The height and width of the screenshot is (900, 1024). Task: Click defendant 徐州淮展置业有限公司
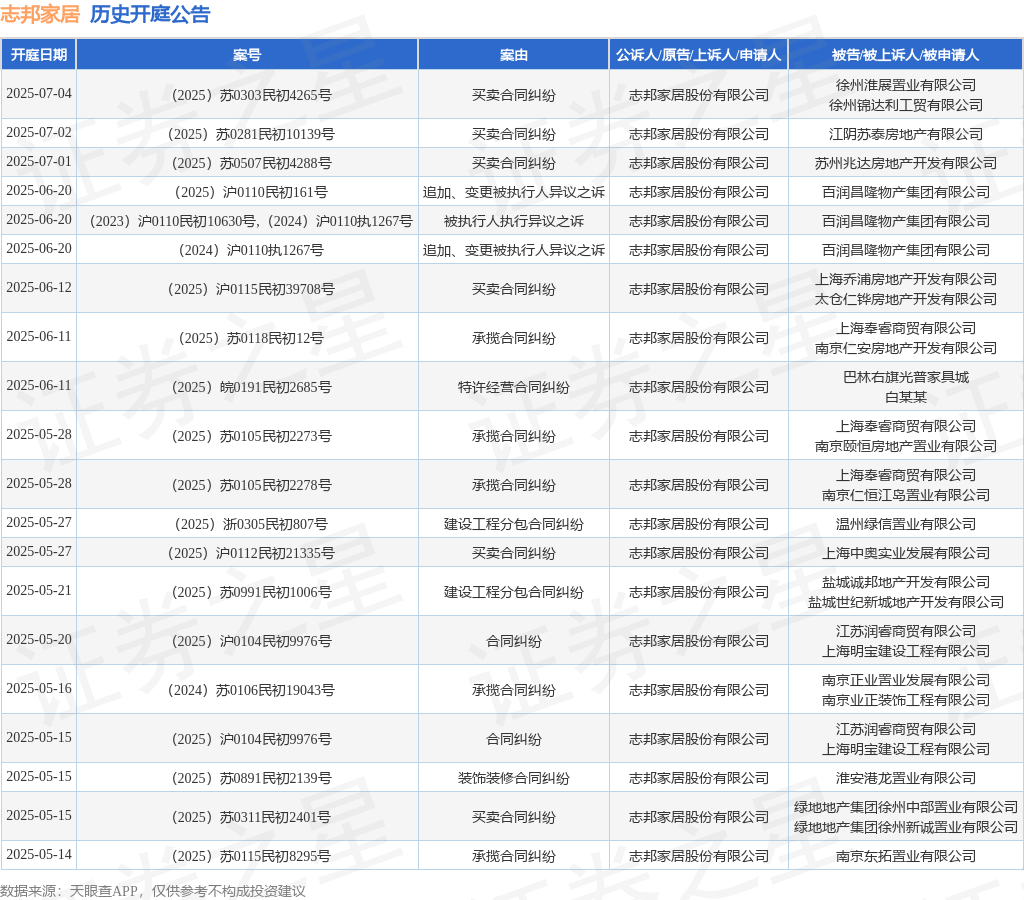(x=905, y=85)
